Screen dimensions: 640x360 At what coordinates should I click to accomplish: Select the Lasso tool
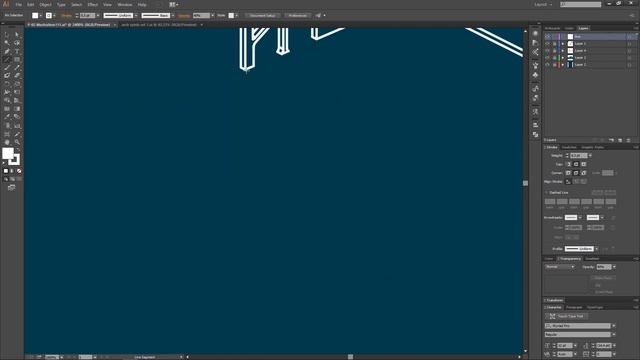tap(17, 43)
